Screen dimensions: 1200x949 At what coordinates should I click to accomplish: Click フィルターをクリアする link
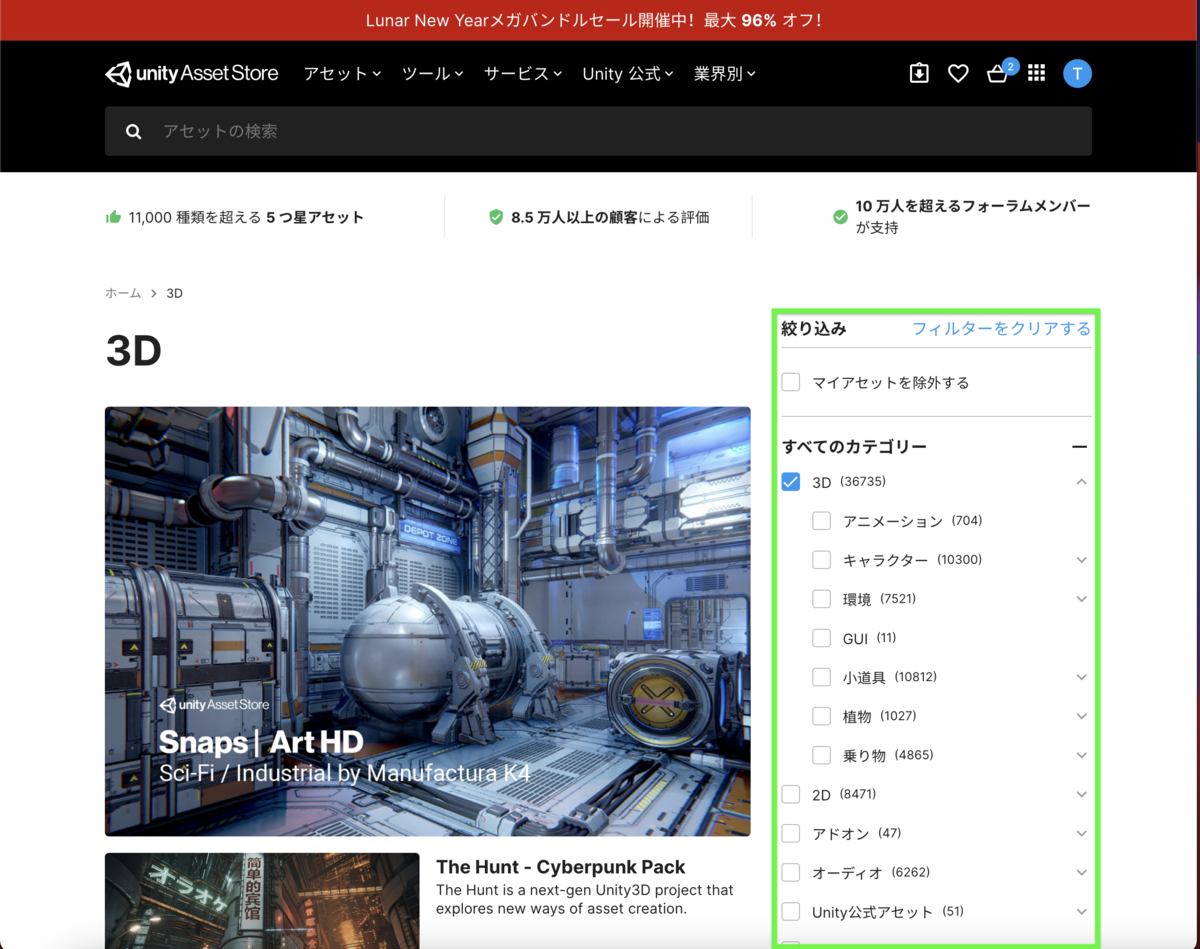1001,328
